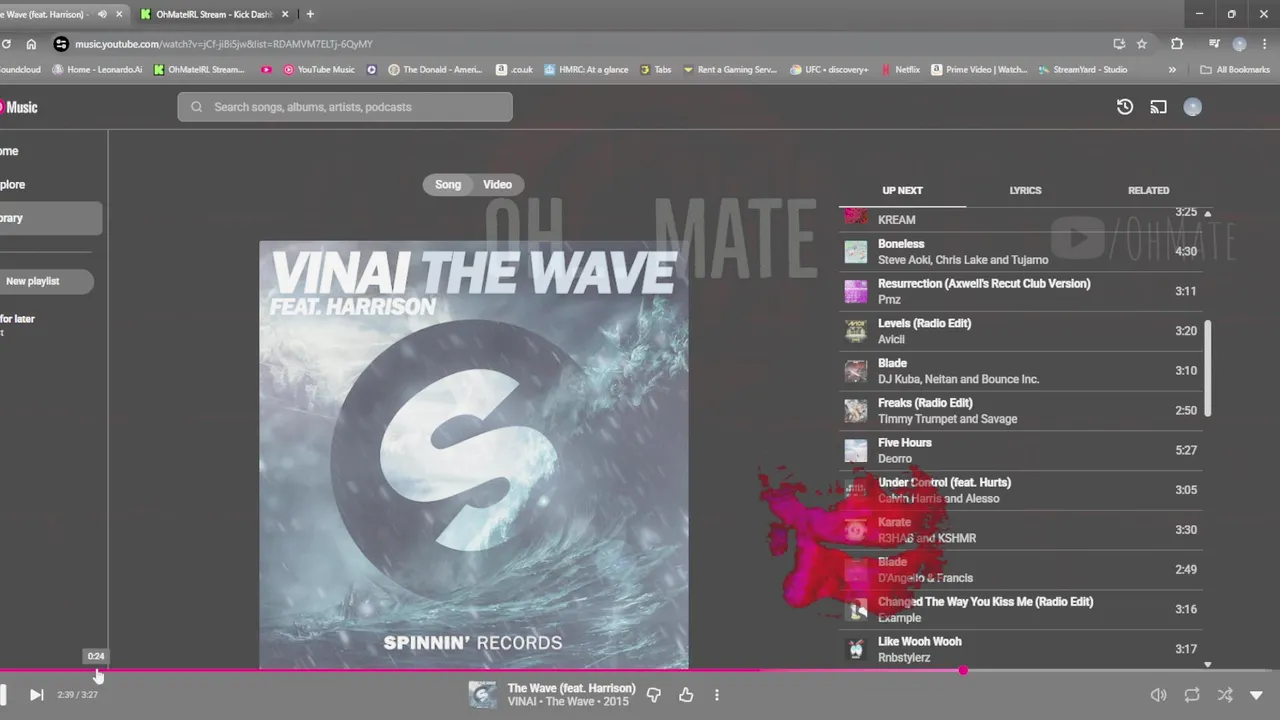Play Boneless by Steve Aoki from the queue

click(x=1020, y=251)
